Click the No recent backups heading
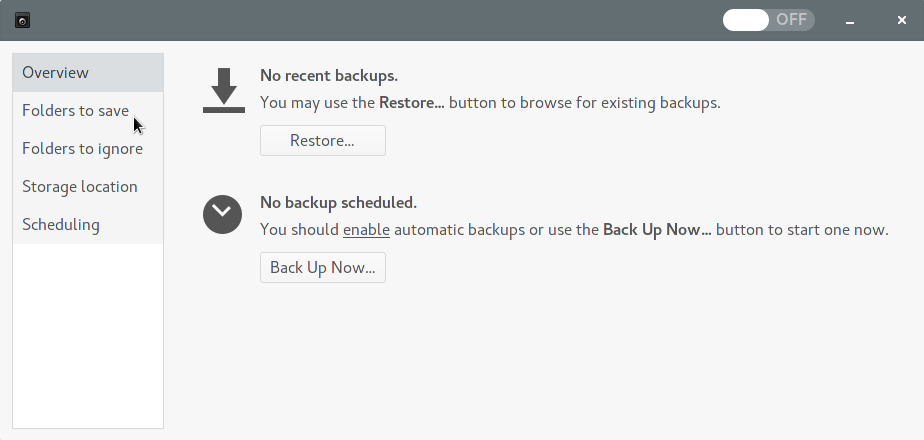Screen dimensions: 924x440 coord(329,76)
